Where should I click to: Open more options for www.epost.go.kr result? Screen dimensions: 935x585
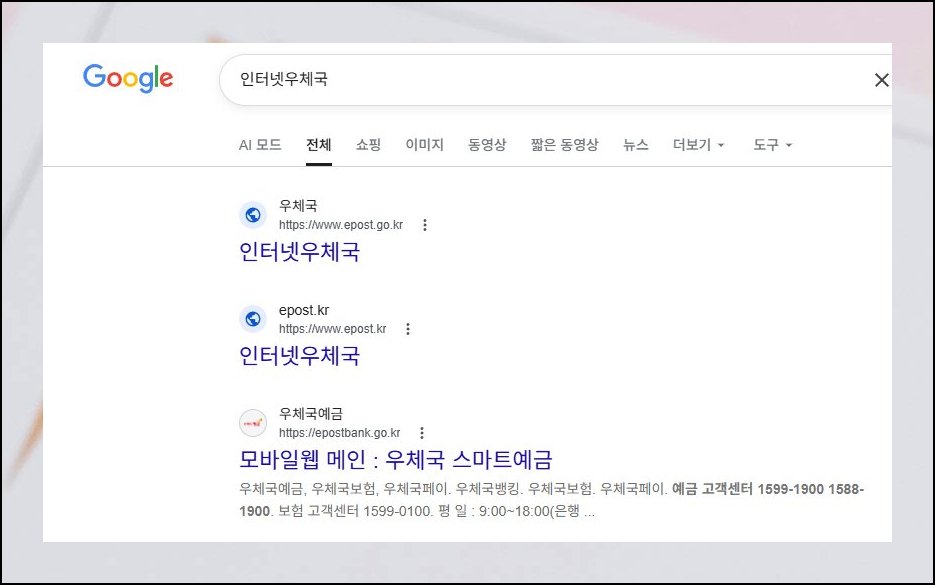(425, 225)
